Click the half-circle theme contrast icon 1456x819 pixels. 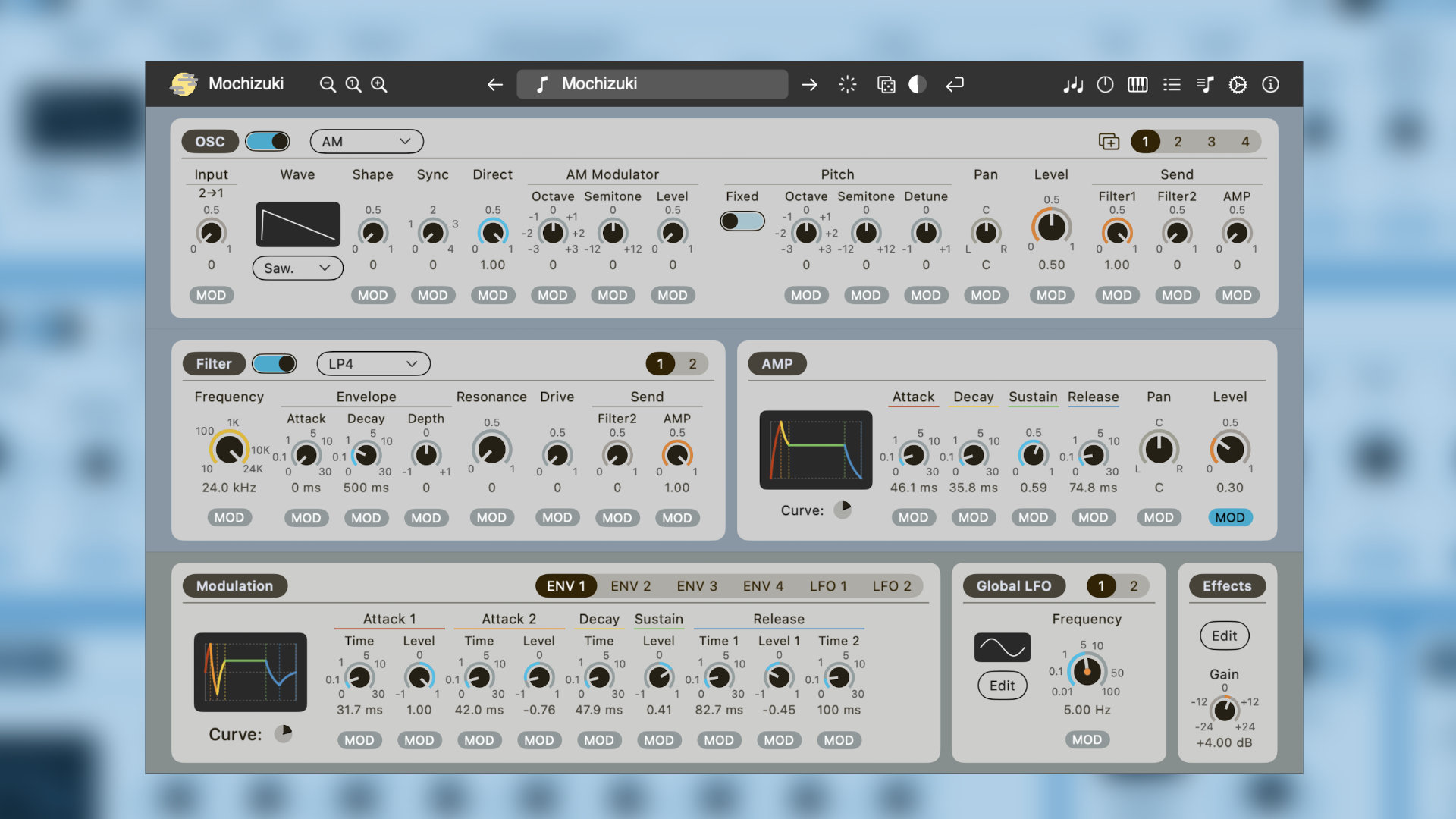[x=918, y=84]
